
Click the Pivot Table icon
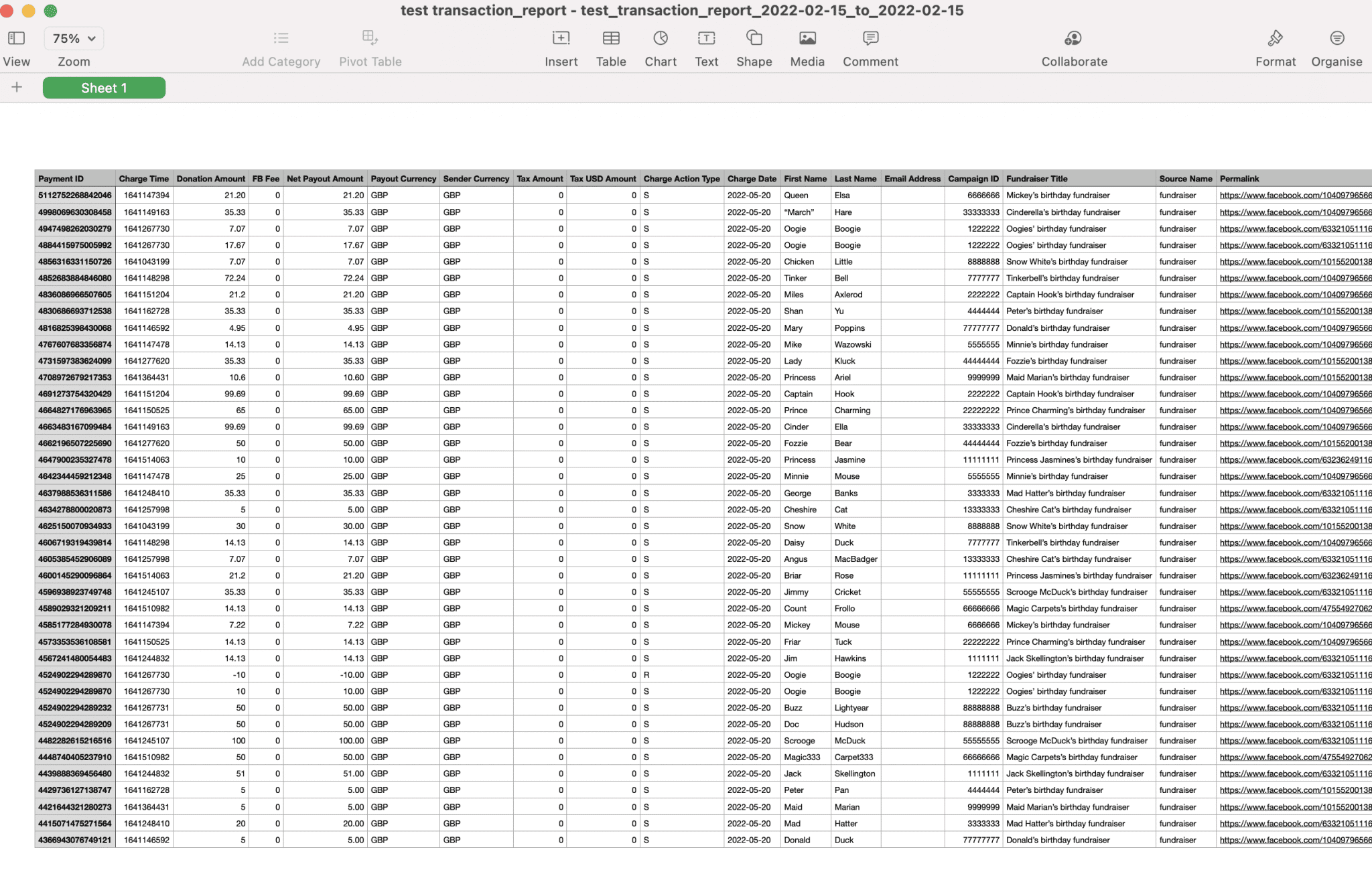[370, 46]
